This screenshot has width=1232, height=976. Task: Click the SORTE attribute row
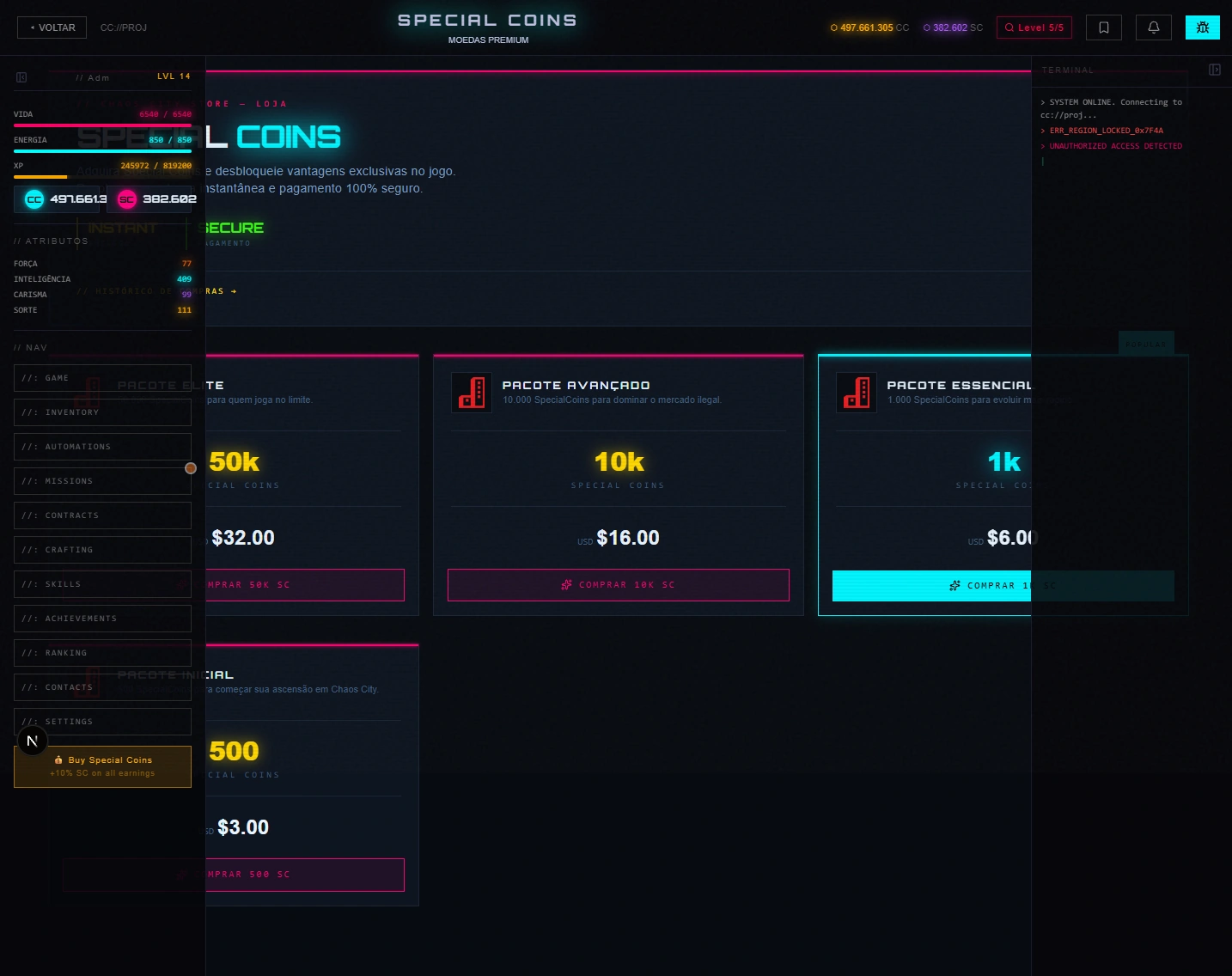point(102,310)
